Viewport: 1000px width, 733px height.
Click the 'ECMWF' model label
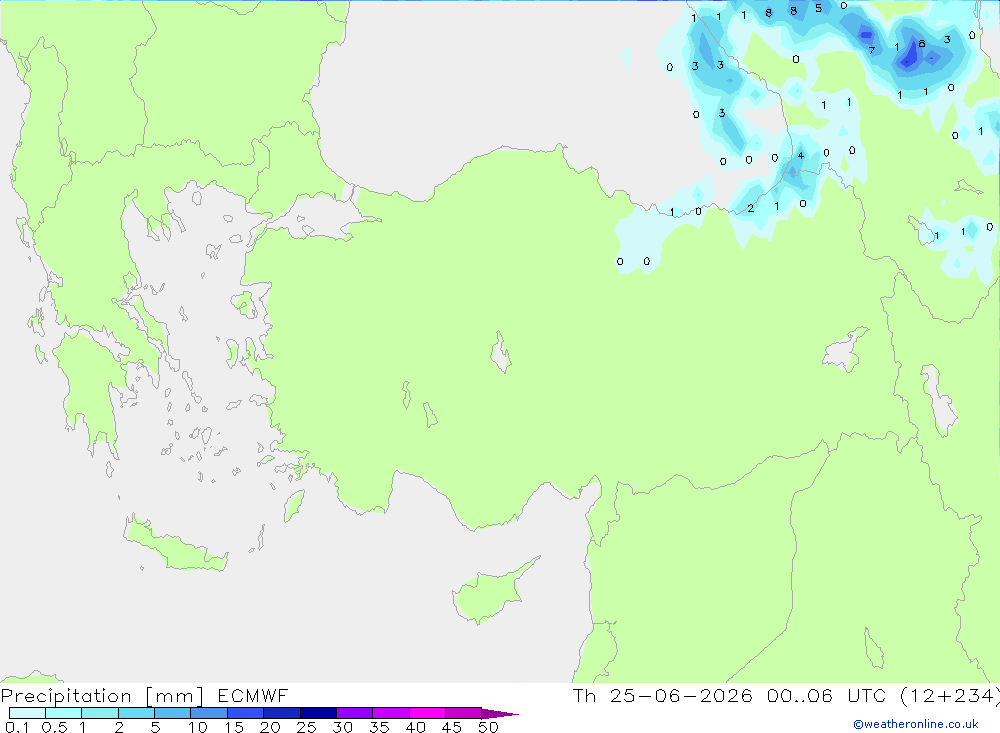pyautogui.click(x=253, y=695)
